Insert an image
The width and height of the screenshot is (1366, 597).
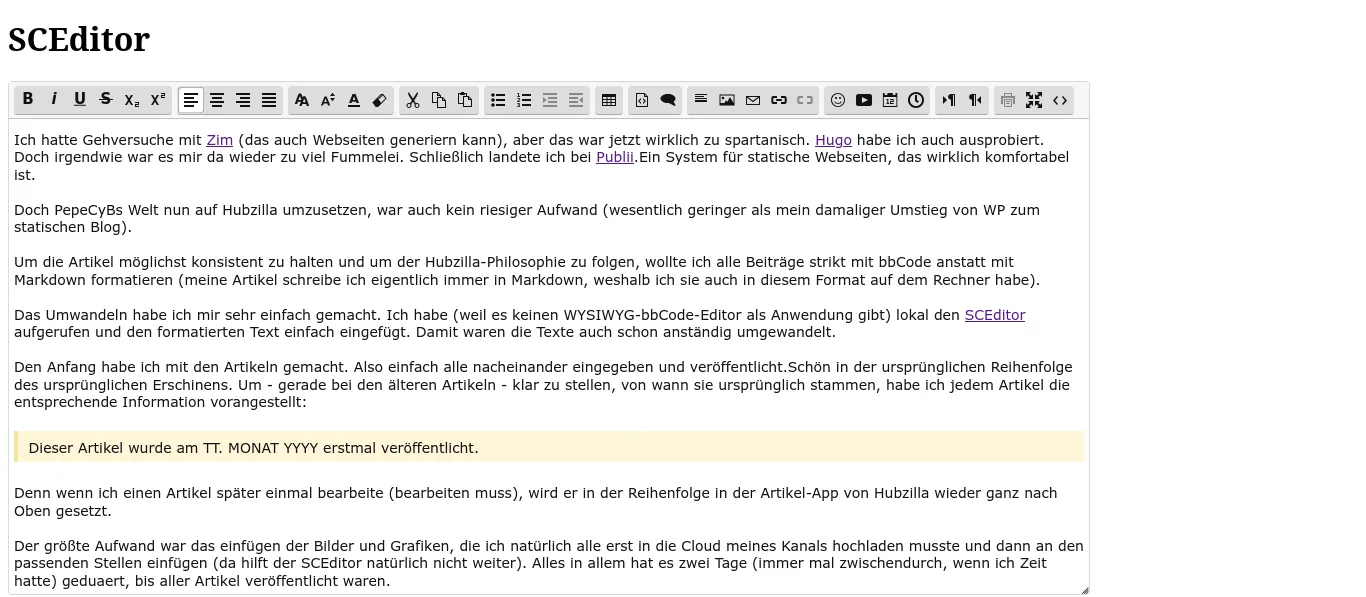click(x=727, y=100)
